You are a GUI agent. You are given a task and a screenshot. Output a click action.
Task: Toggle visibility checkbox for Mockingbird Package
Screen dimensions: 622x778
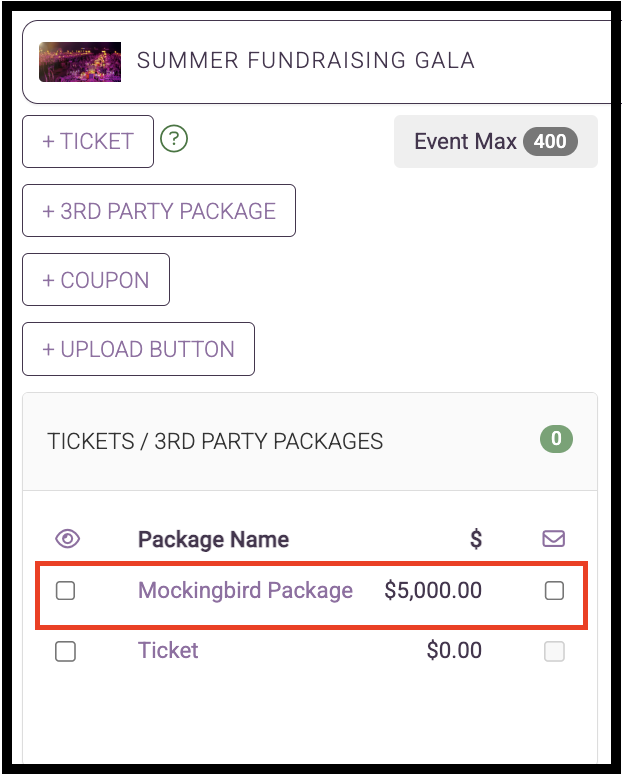[65, 591]
